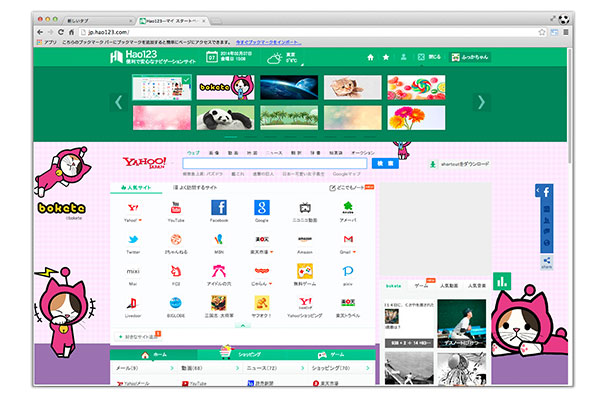Switch to the first browser tab
Viewport: 600px width, 400px height.
coord(99,21)
